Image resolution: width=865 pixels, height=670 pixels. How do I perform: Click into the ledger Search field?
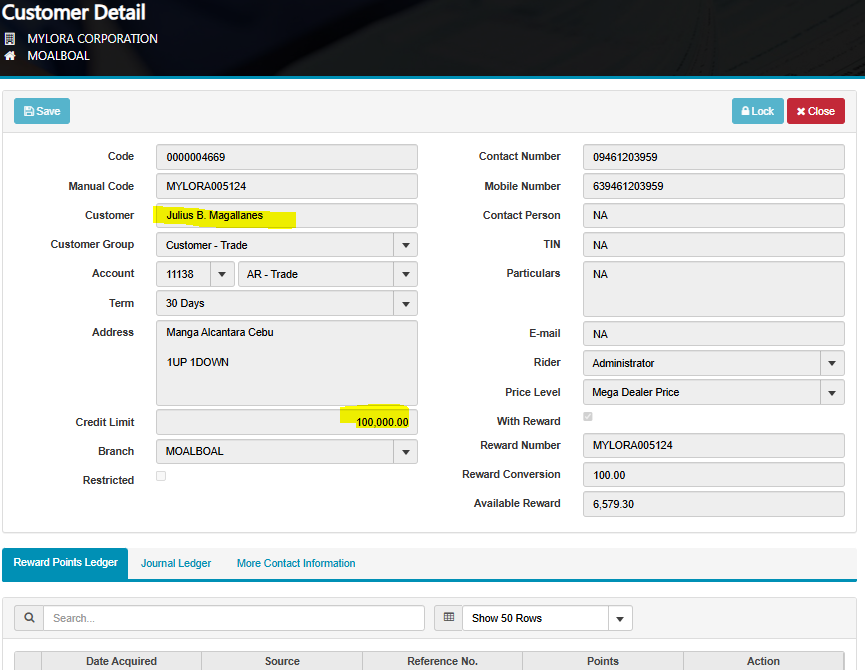point(233,618)
